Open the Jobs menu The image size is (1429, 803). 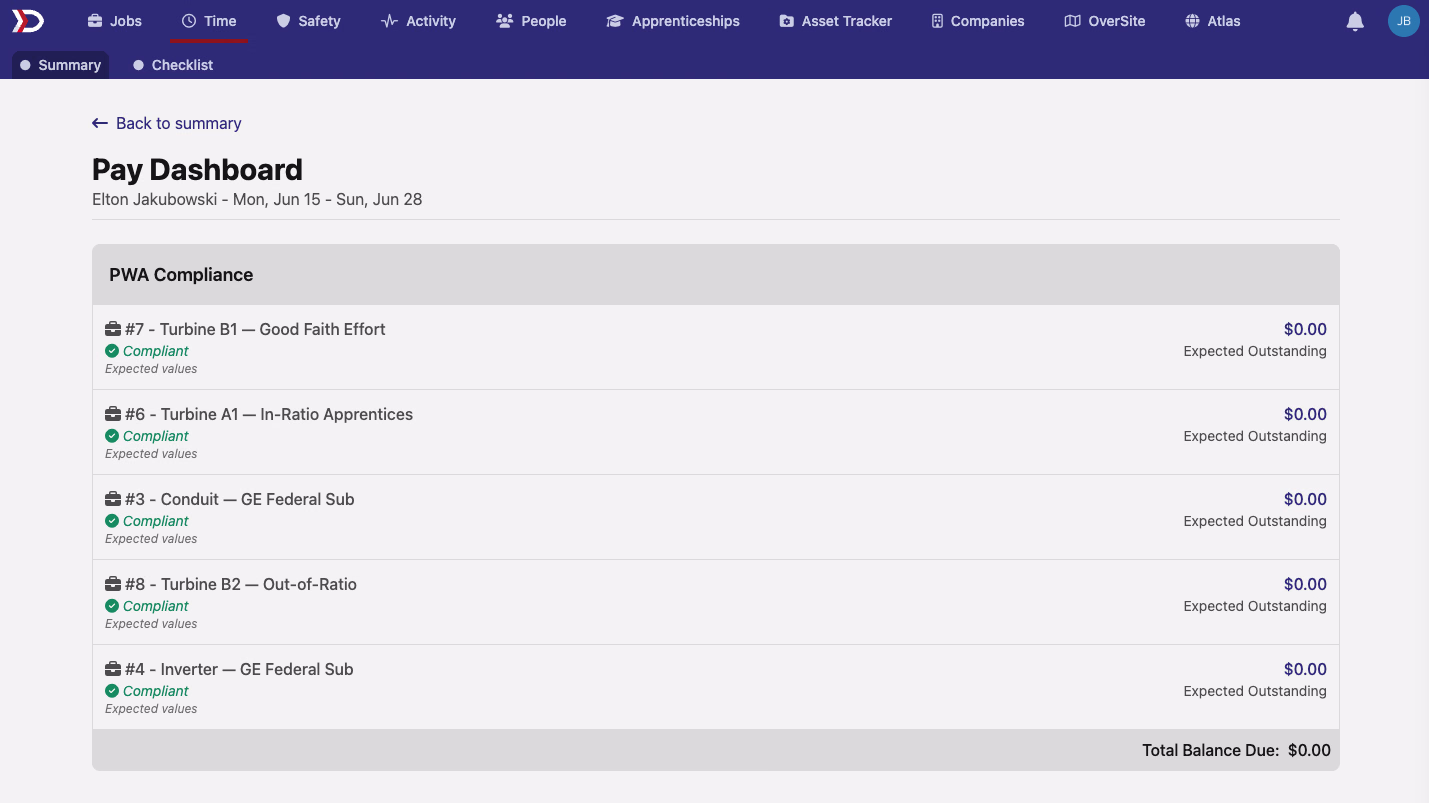(x=114, y=21)
